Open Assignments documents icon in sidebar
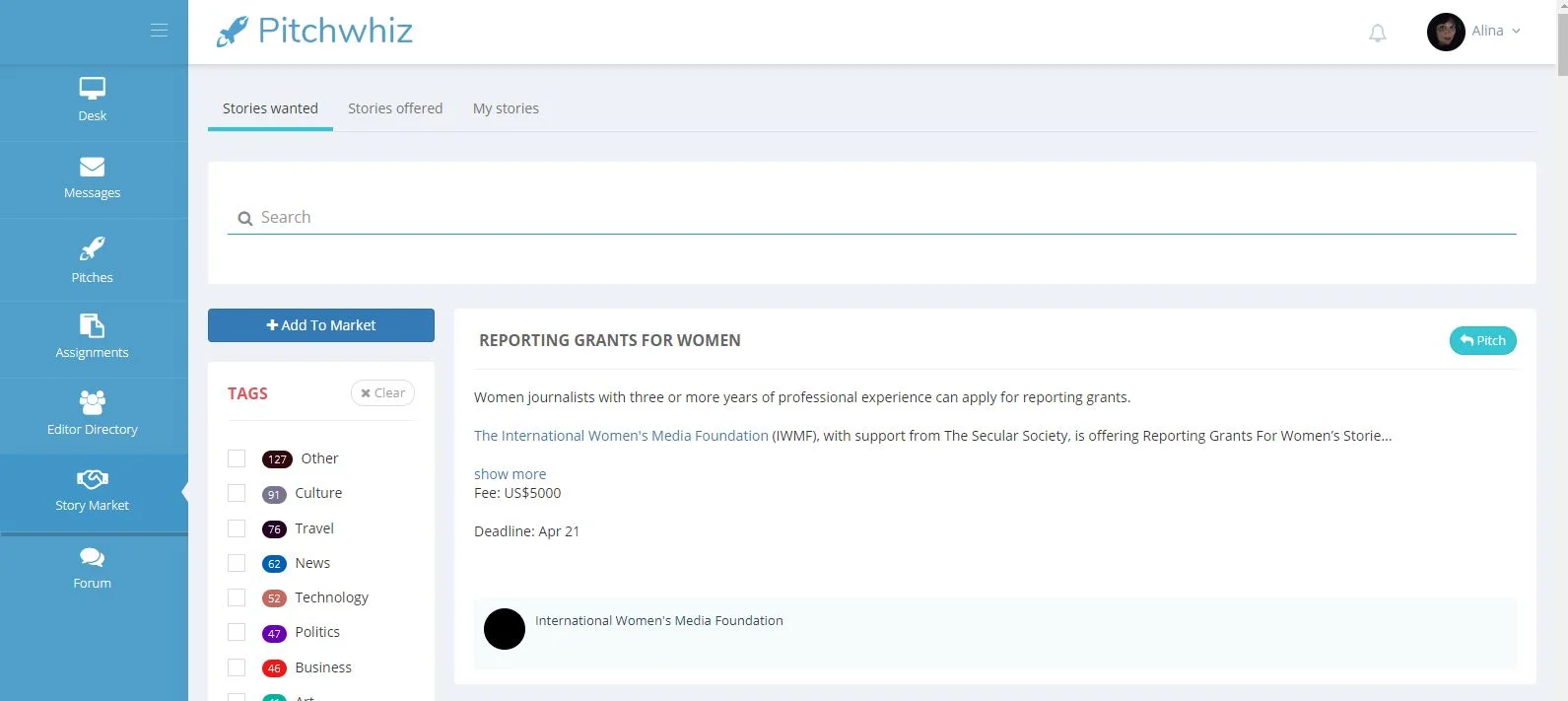1568x701 pixels. [x=93, y=325]
